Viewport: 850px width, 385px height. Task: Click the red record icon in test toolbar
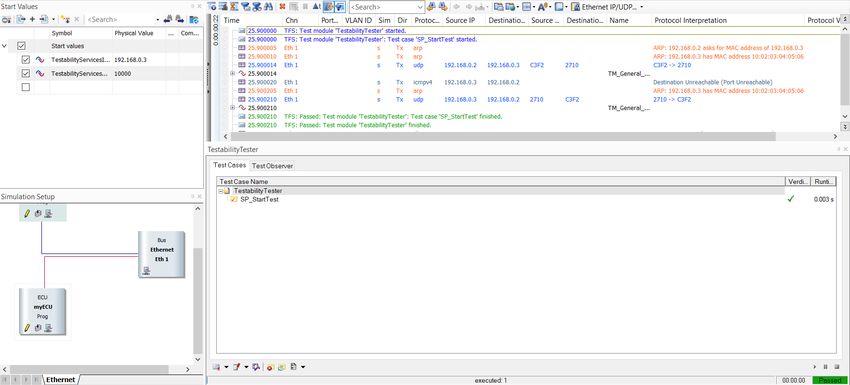269,367
